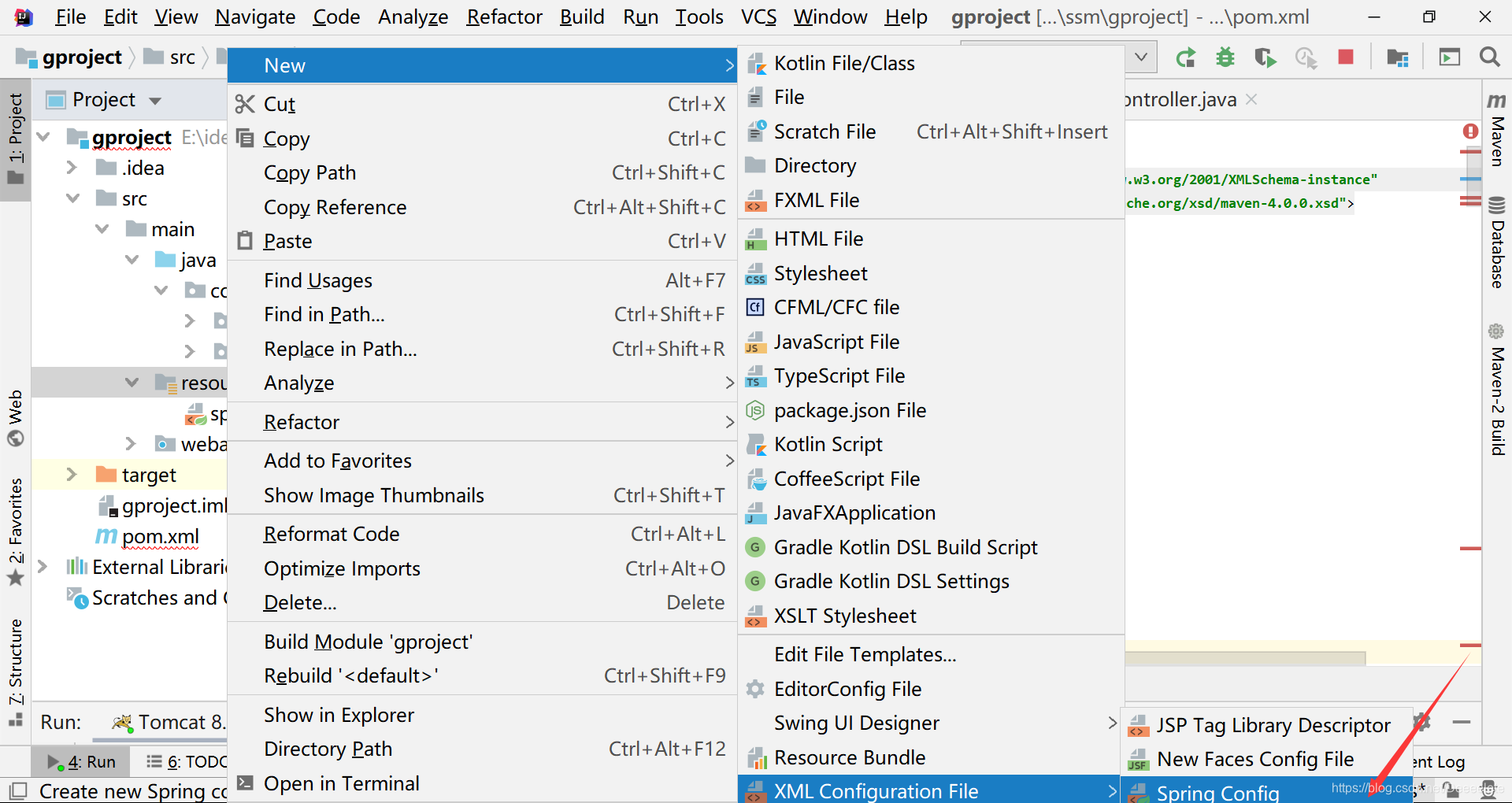Select gproject.iml file in tree
The image size is (1512, 803).
tap(173, 505)
